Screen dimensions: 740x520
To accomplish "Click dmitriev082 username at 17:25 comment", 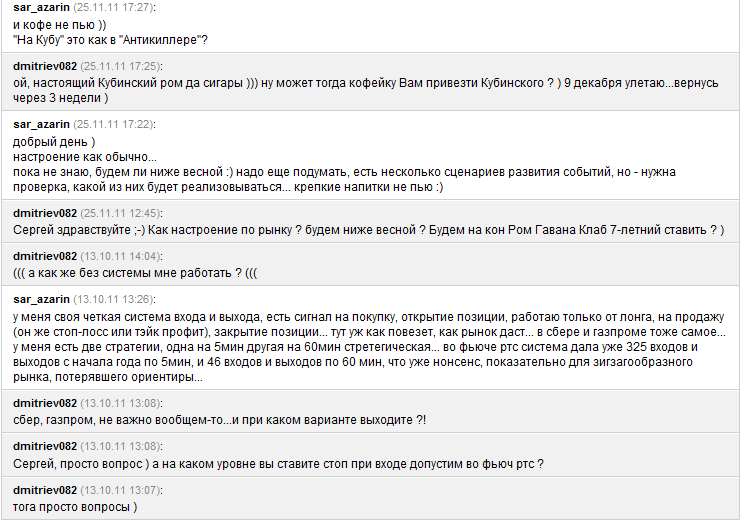I will [x=45, y=66].
